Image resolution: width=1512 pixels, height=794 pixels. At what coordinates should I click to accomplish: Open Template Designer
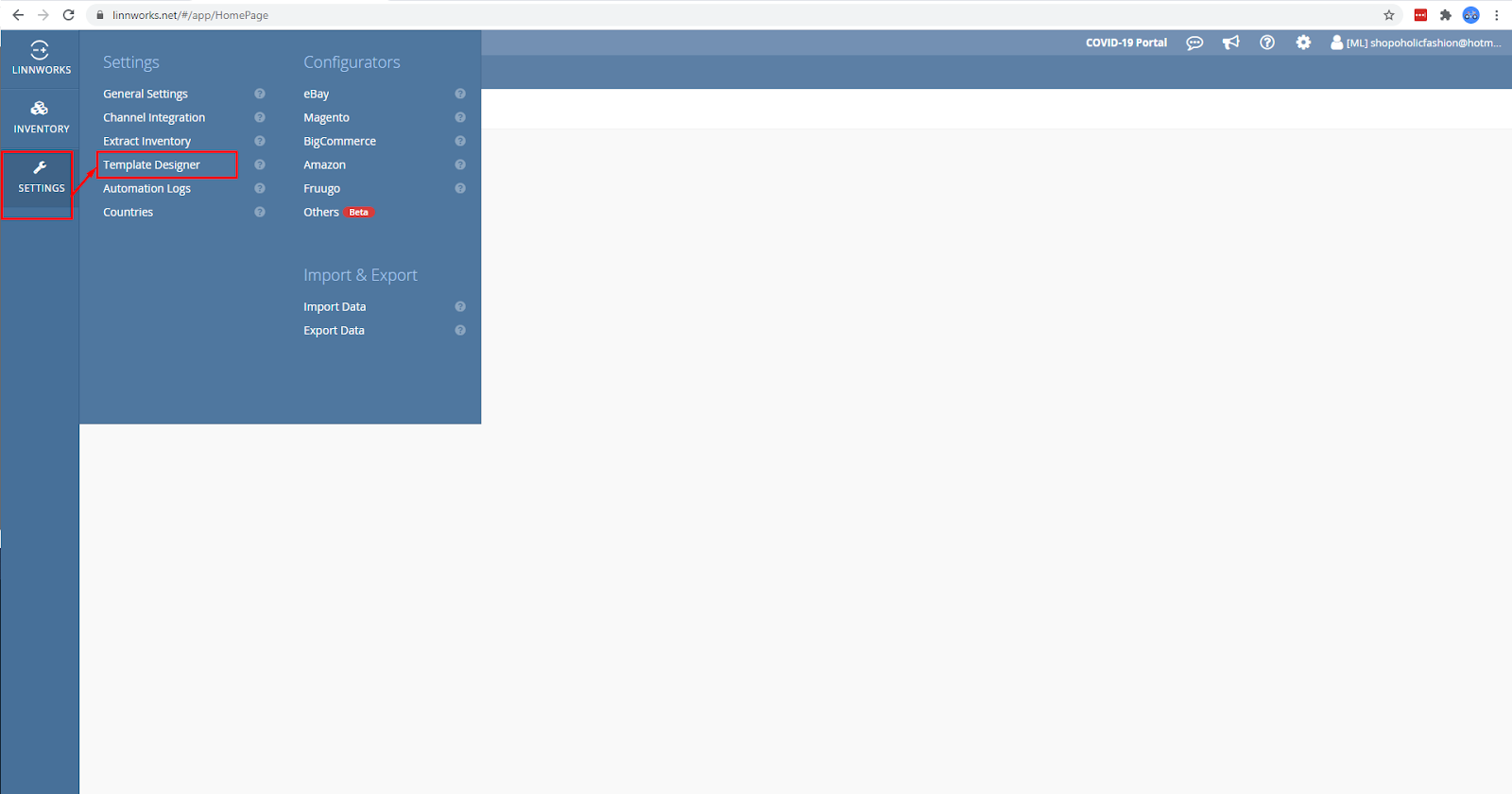151,164
